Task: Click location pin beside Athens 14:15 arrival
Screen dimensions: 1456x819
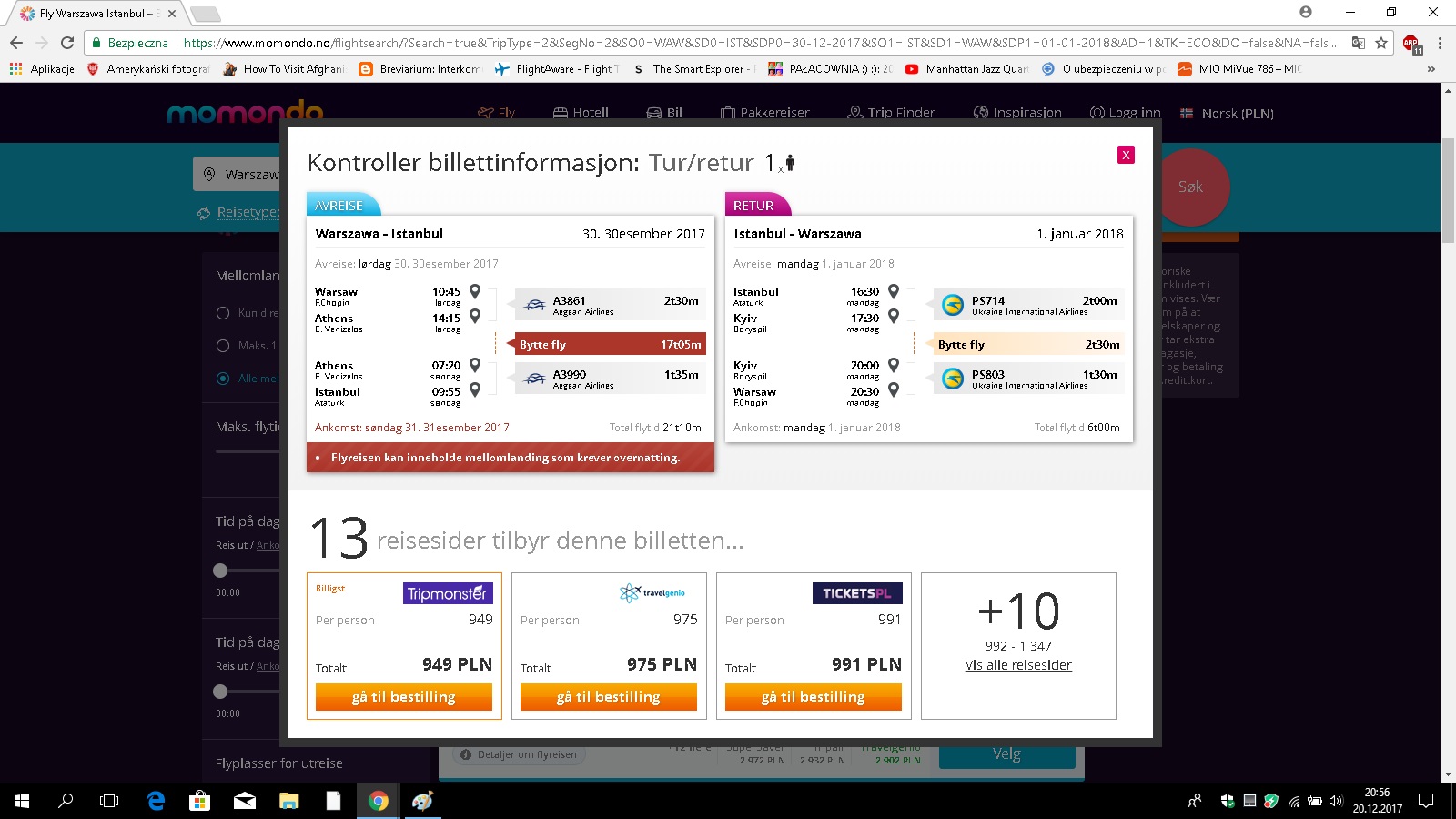Action: [475, 317]
